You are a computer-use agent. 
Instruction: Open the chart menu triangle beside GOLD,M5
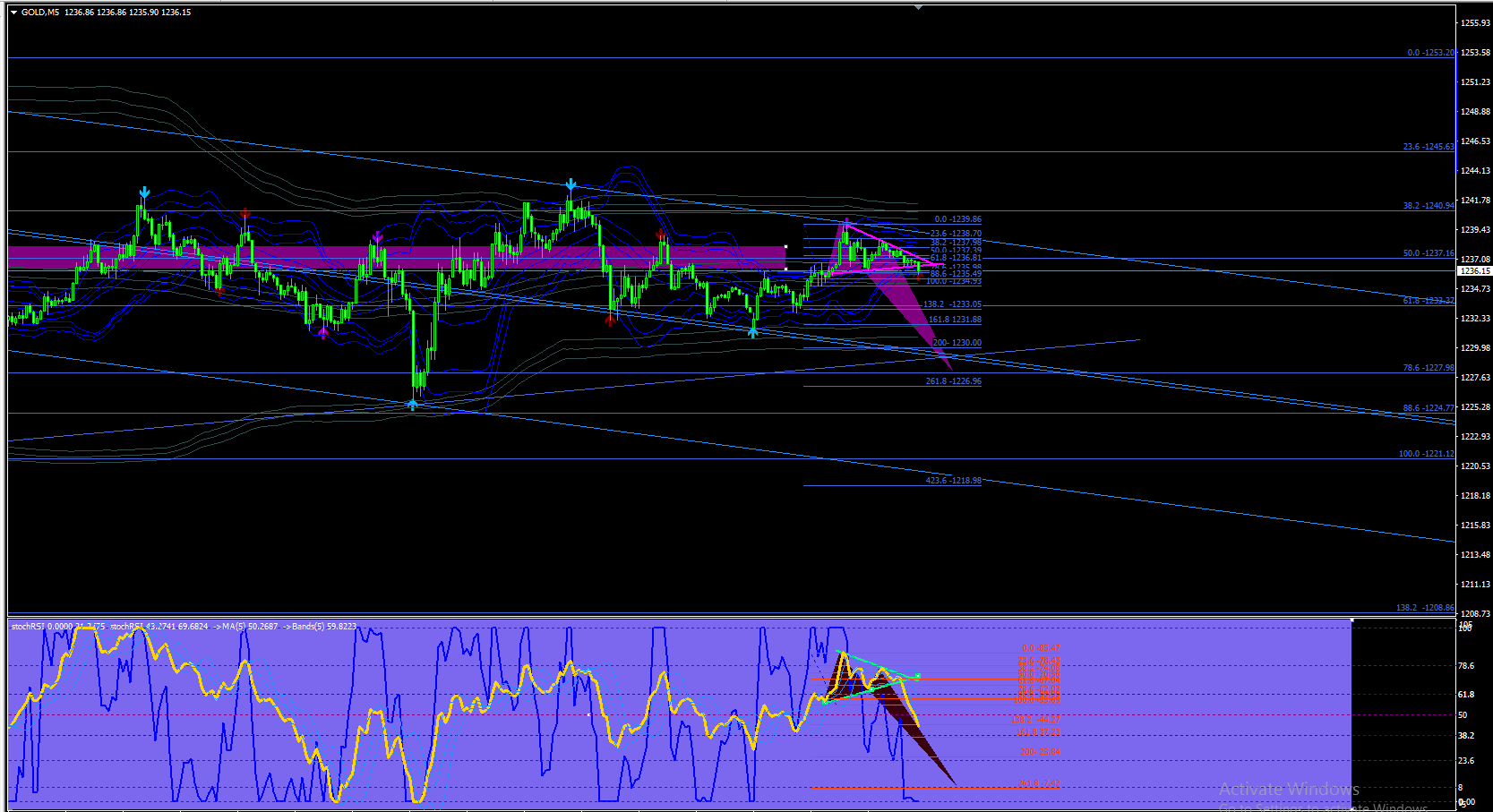click(x=13, y=13)
